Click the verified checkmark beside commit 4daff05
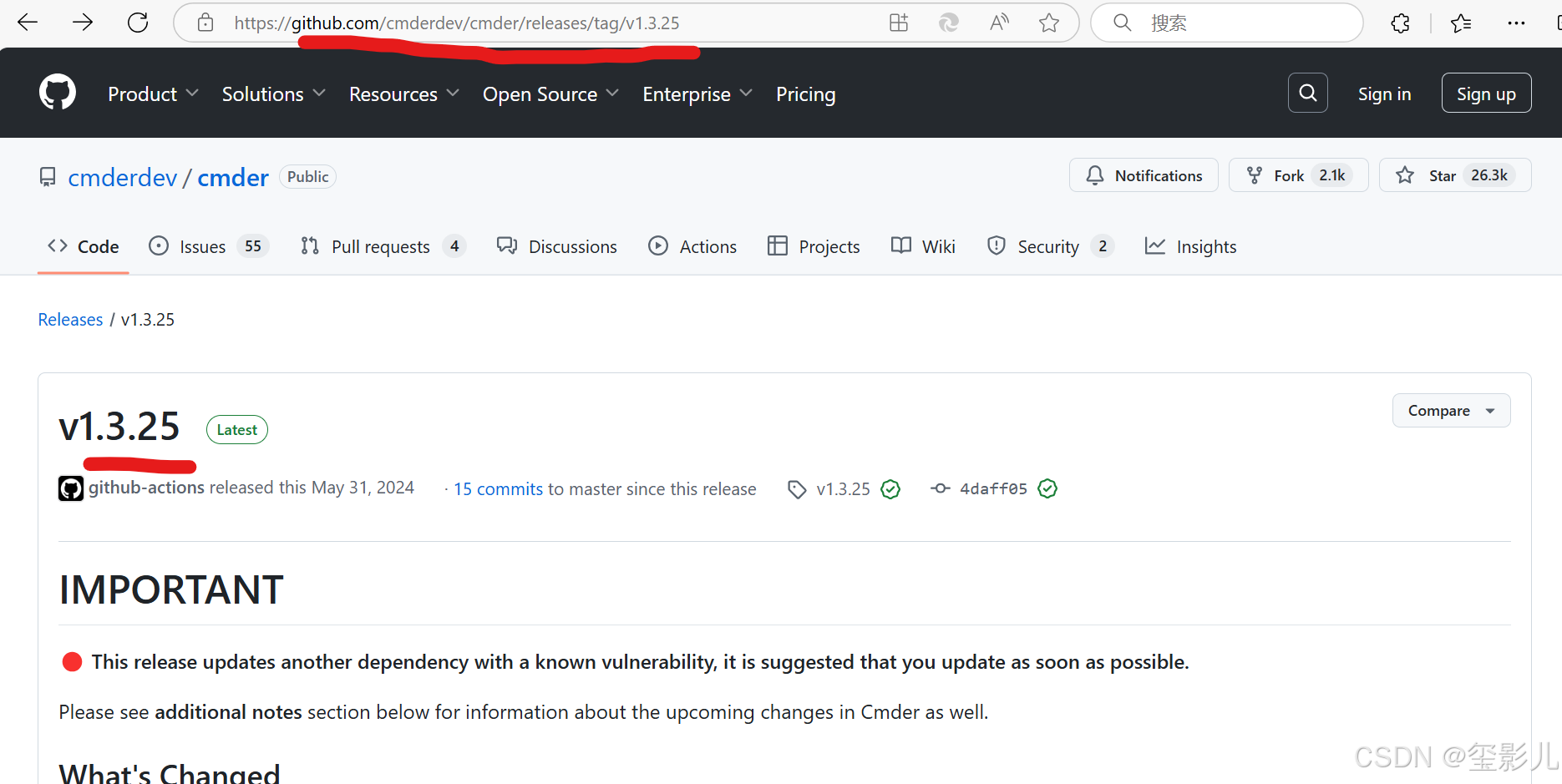 (1047, 488)
